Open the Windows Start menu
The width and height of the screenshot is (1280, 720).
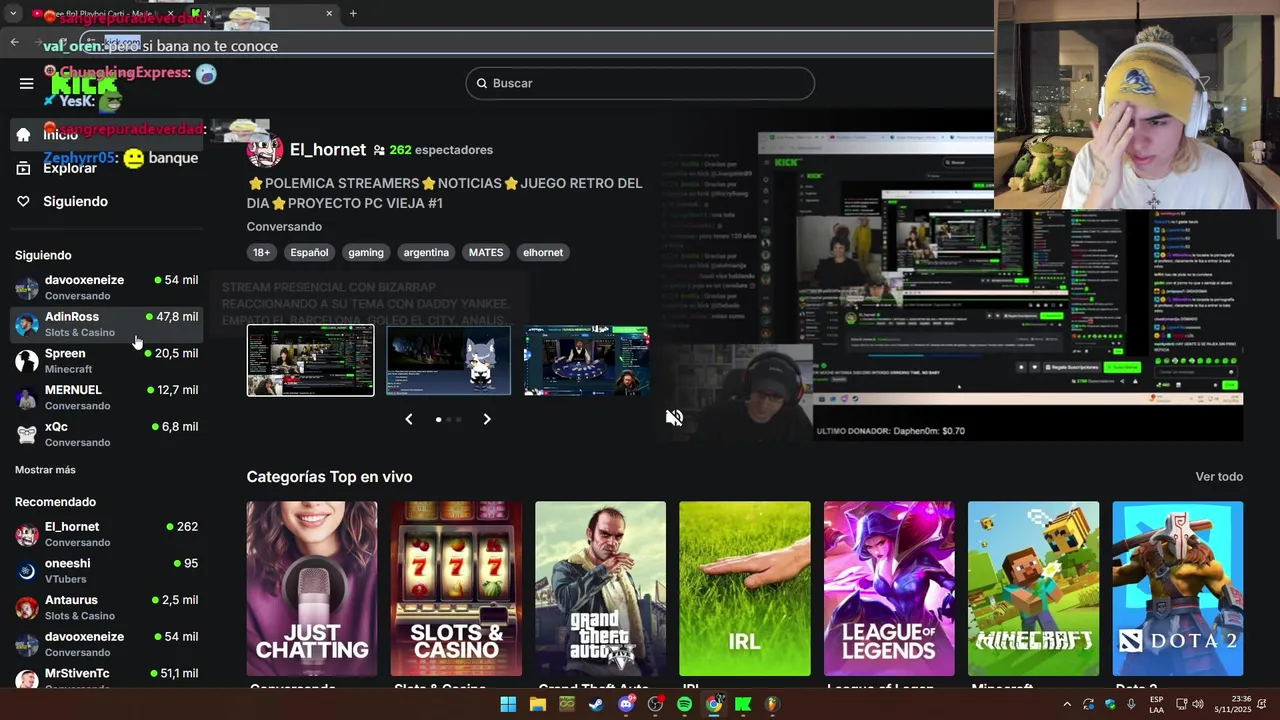pos(508,705)
